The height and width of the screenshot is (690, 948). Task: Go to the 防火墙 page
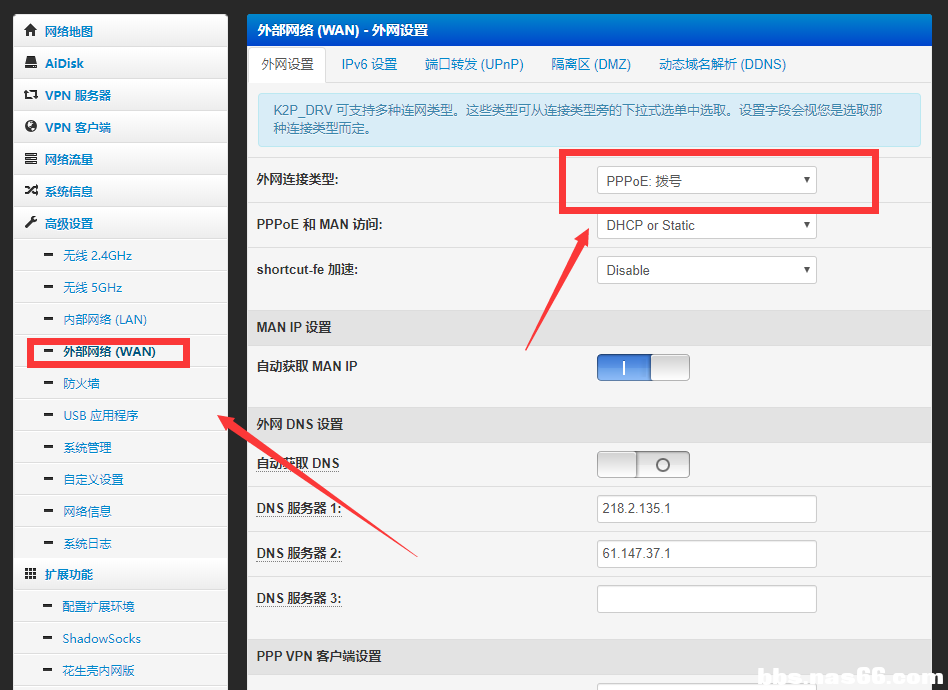point(81,383)
